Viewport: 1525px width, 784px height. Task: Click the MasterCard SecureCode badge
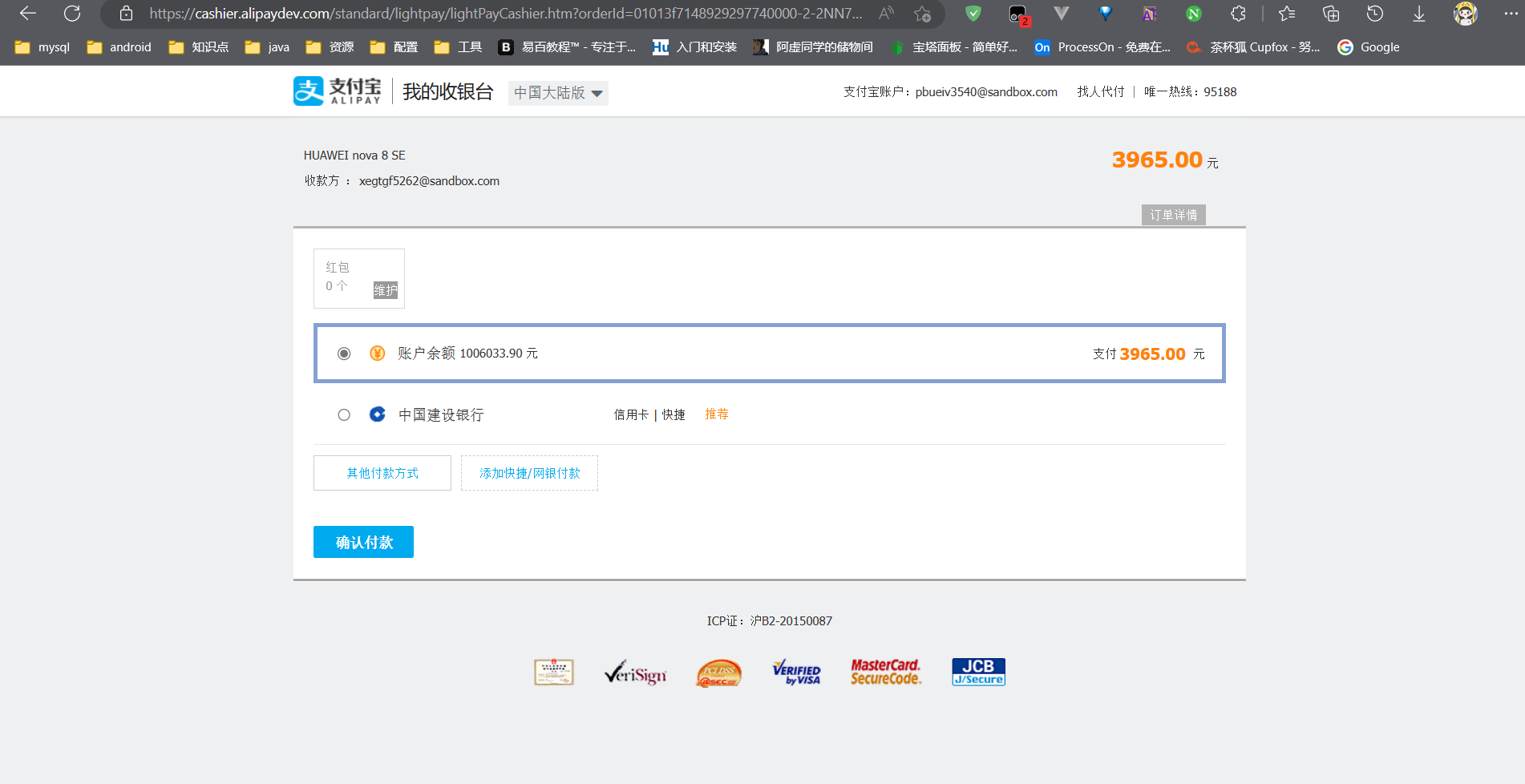(x=886, y=673)
